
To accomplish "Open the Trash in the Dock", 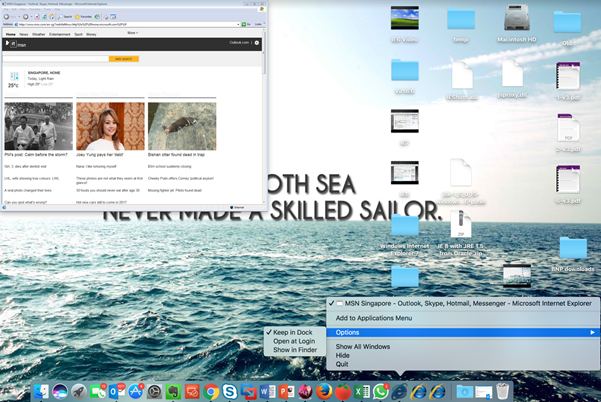I will pos(504,390).
